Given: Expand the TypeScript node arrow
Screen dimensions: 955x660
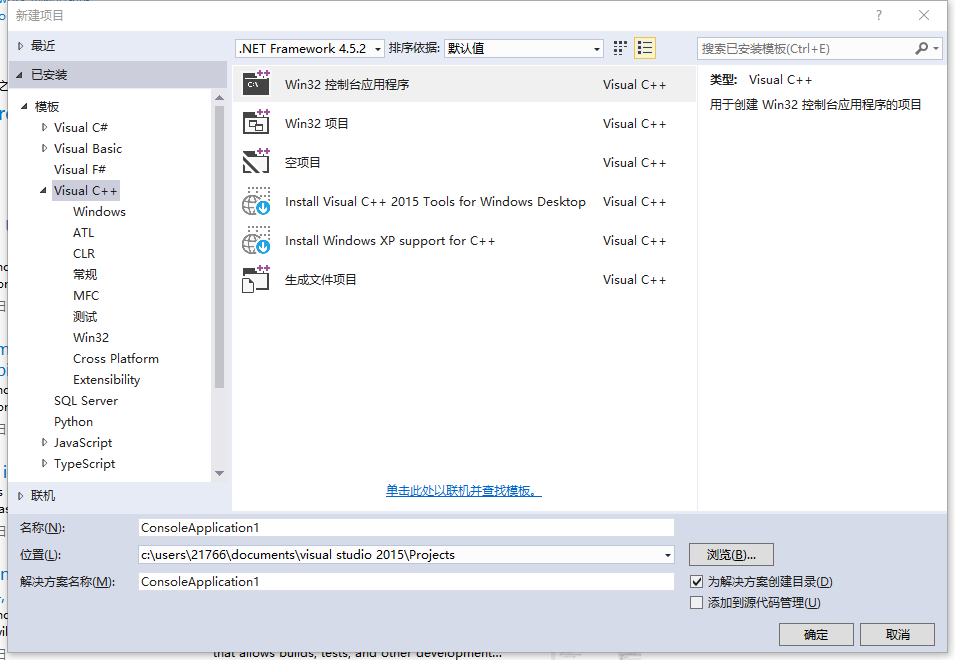Looking at the screenshot, I should pos(44,463).
